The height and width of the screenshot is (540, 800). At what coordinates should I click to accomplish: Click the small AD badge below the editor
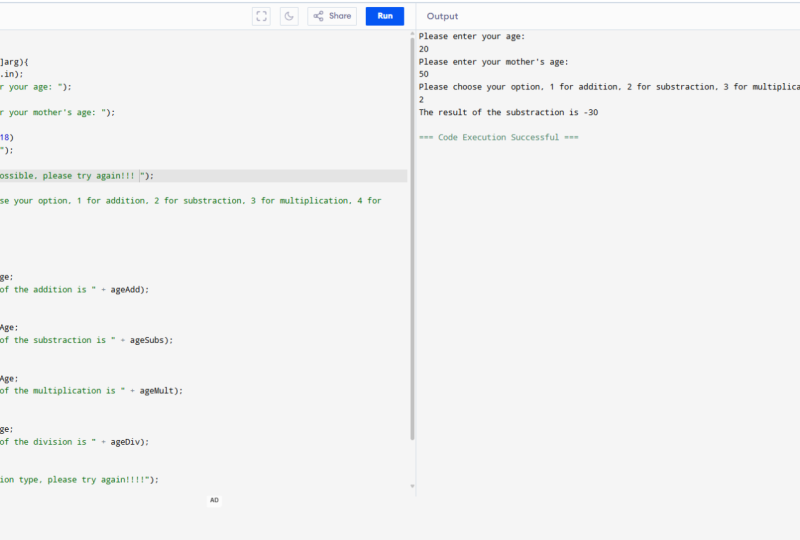(214, 500)
